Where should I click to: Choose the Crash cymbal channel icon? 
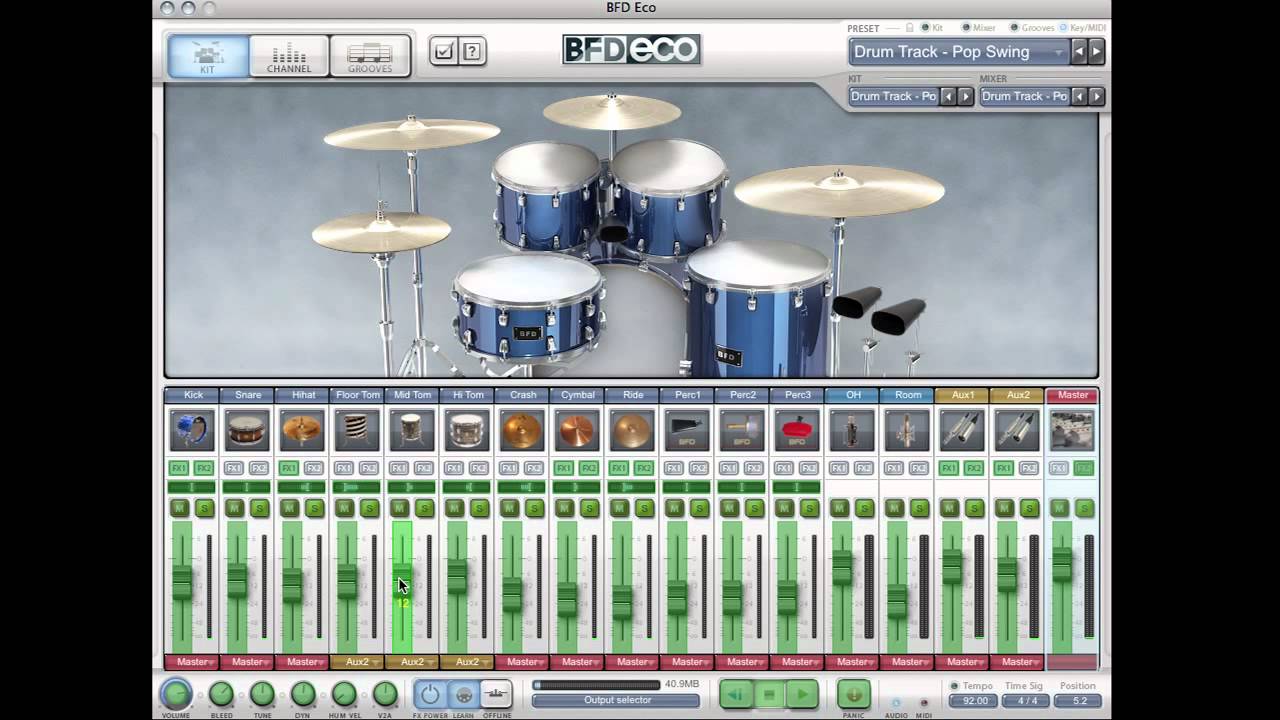tap(522, 430)
